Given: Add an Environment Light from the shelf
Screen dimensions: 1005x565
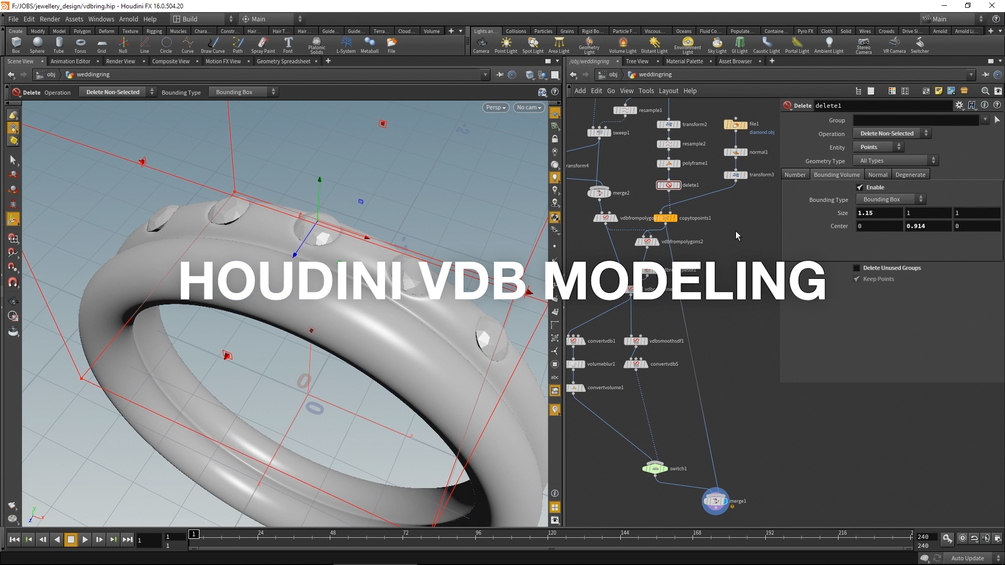Looking at the screenshot, I should [687, 45].
